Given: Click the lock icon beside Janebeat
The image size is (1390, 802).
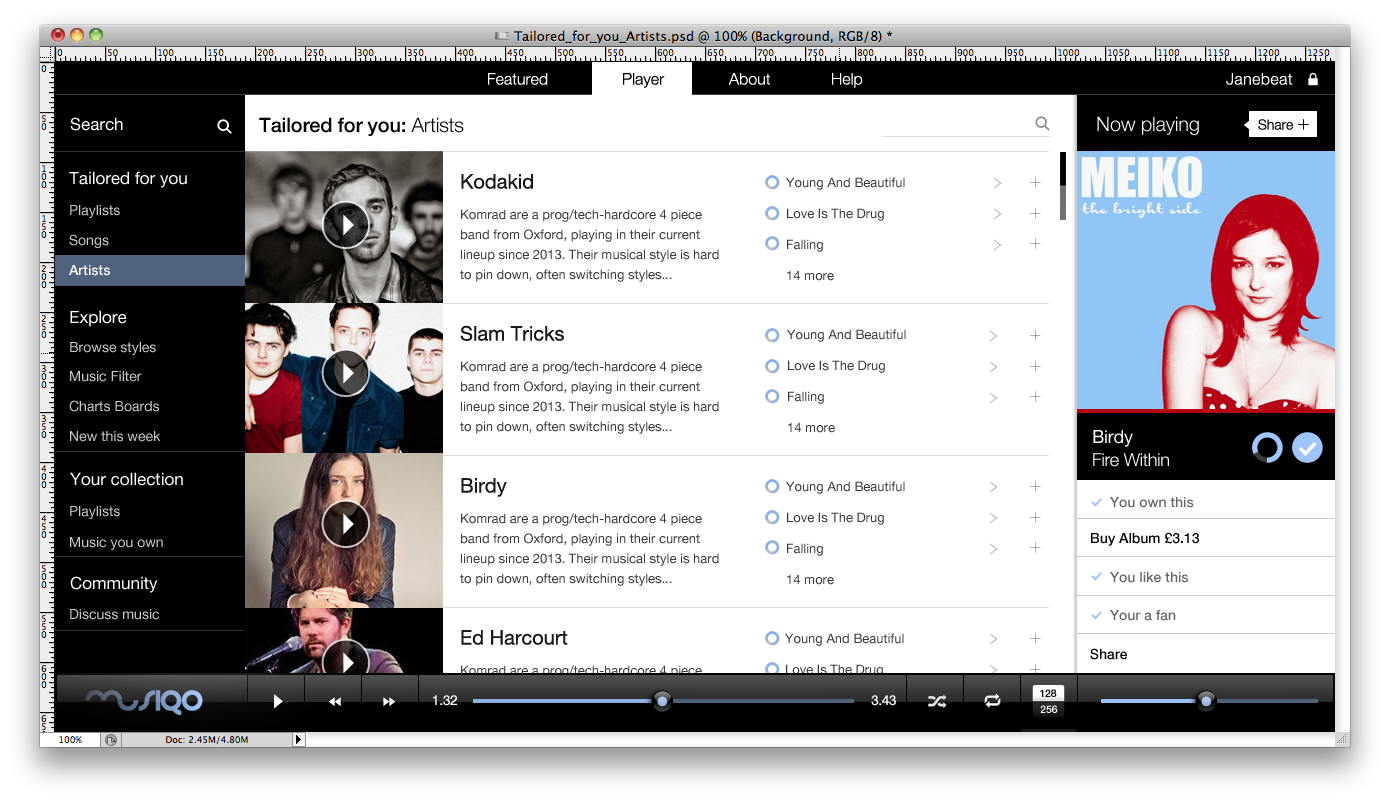Looking at the screenshot, I should 1313,79.
